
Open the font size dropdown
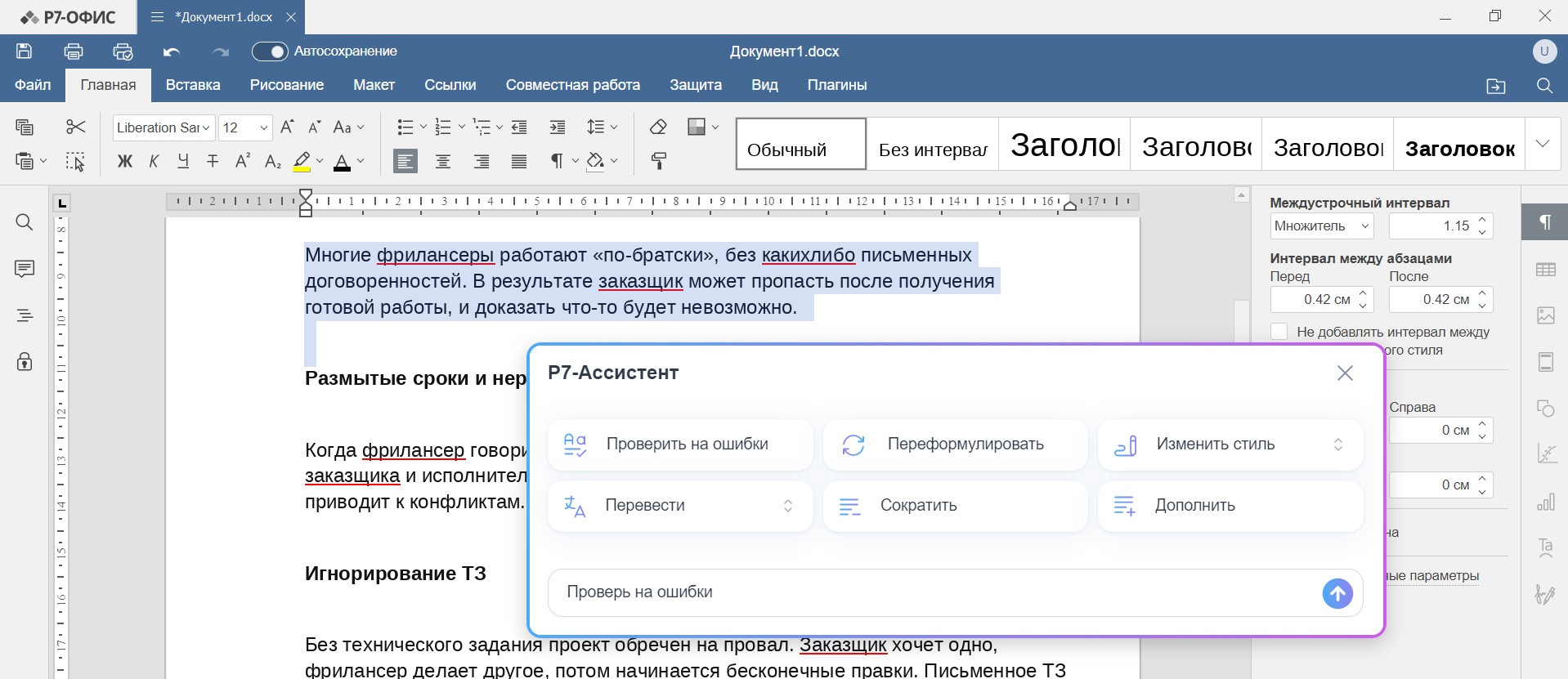263,127
